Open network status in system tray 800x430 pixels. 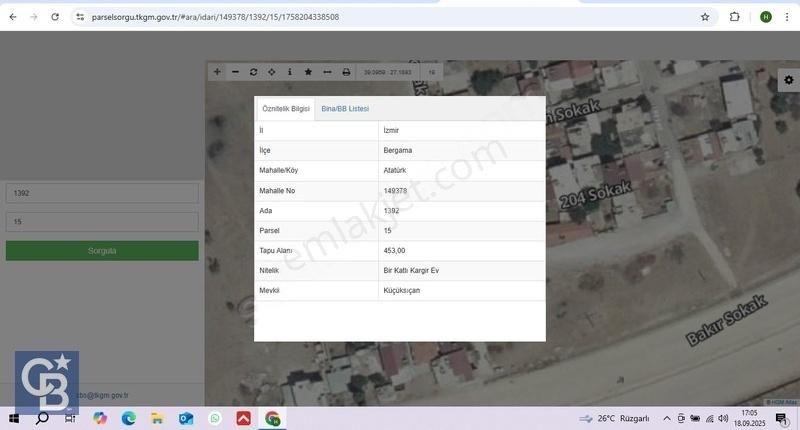tap(709, 418)
